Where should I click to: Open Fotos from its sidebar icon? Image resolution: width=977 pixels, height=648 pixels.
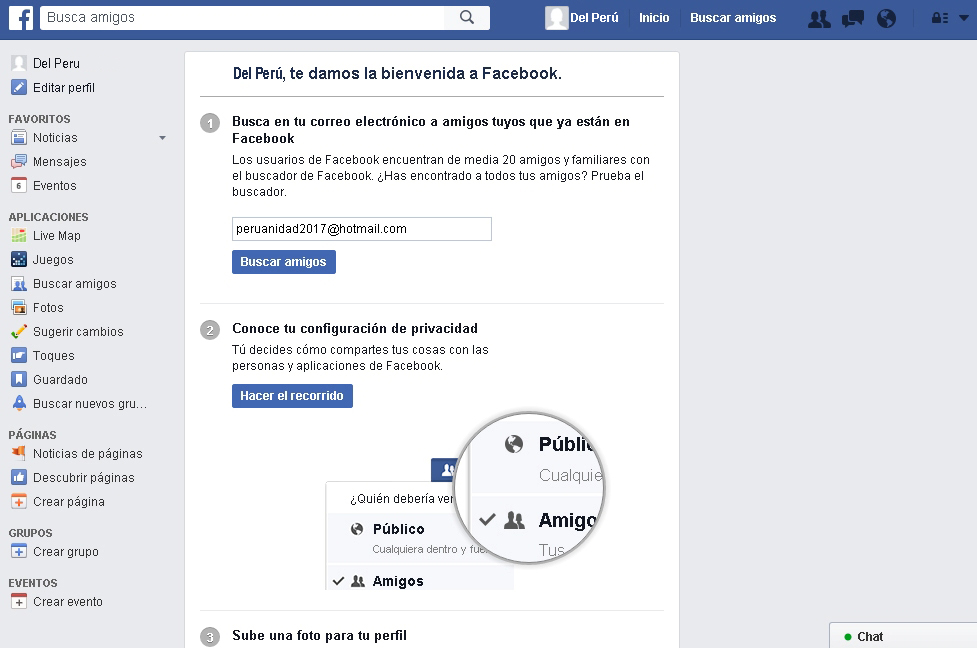[17, 307]
